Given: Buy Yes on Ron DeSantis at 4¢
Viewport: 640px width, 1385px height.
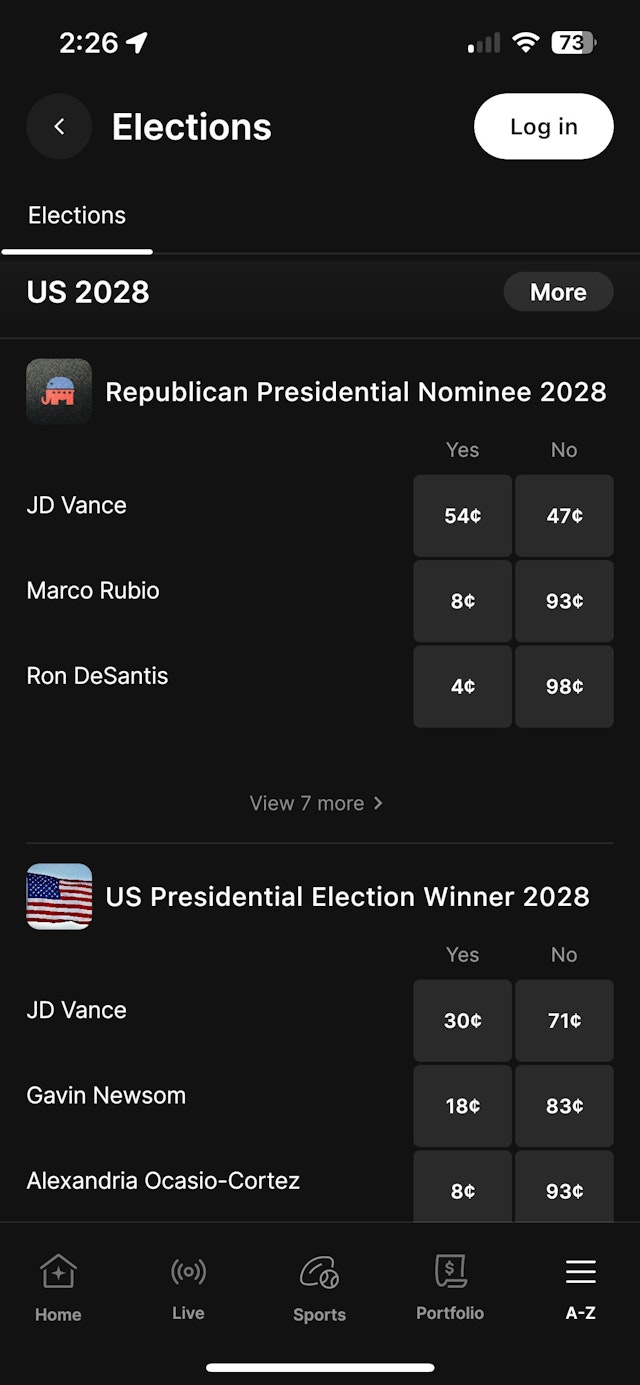Looking at the screenshot, I should [462, 686].
